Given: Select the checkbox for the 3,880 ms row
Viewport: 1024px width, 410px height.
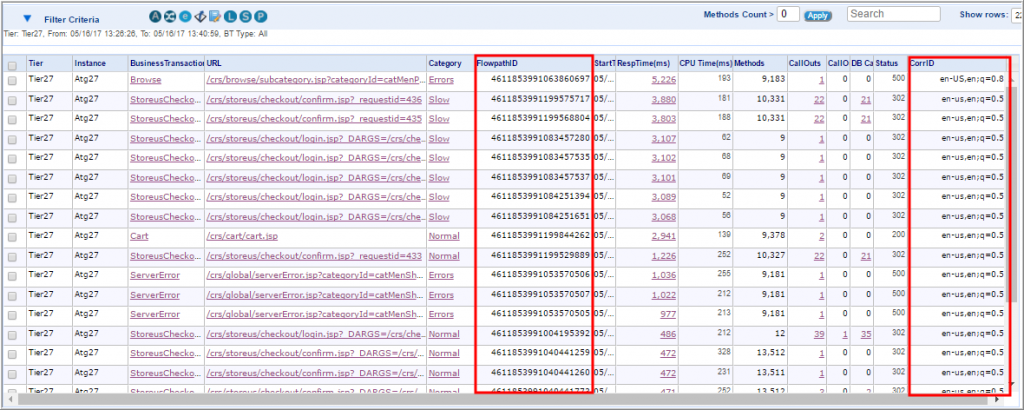Looking at the screenshot, I should point(12,101).
